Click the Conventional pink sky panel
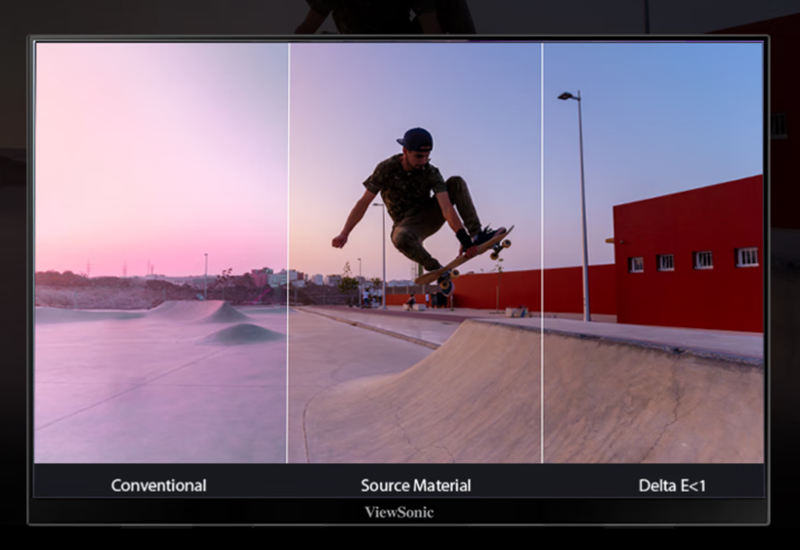 pyautogui.click(x=160, y=150)
